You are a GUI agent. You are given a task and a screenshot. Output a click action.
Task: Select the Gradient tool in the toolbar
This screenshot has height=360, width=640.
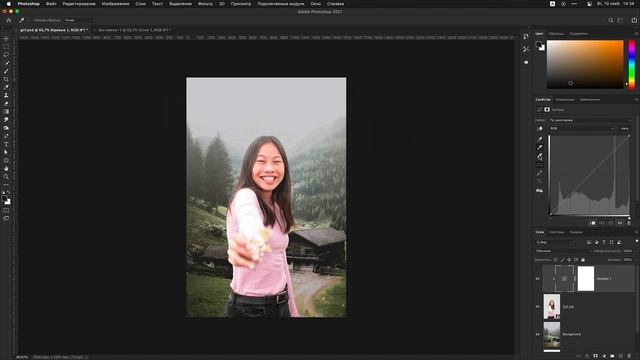point(6,111)
